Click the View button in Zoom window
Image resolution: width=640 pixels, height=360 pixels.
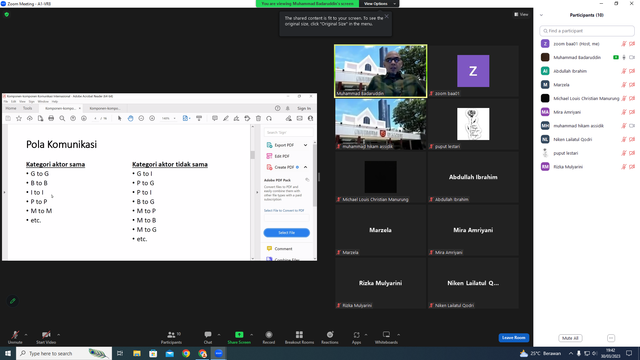pos(521,14)
